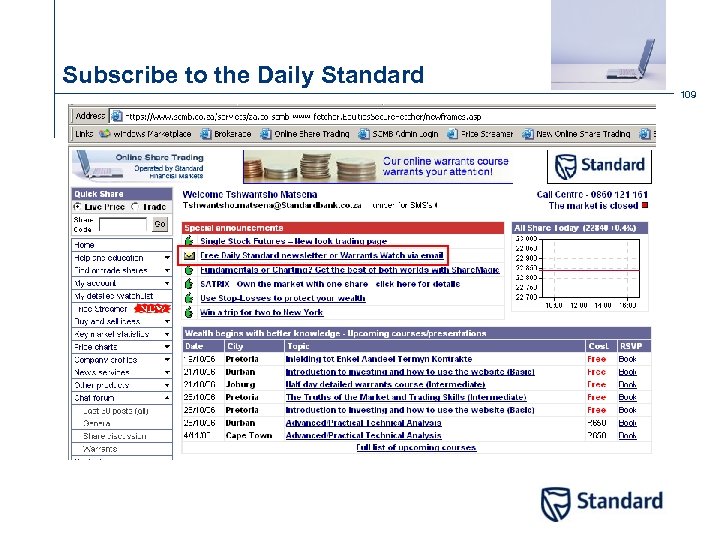The height and width of the screenshot is (540, 720).
Task: Open Use Stop-Losses link
Action: coord(283,298)
